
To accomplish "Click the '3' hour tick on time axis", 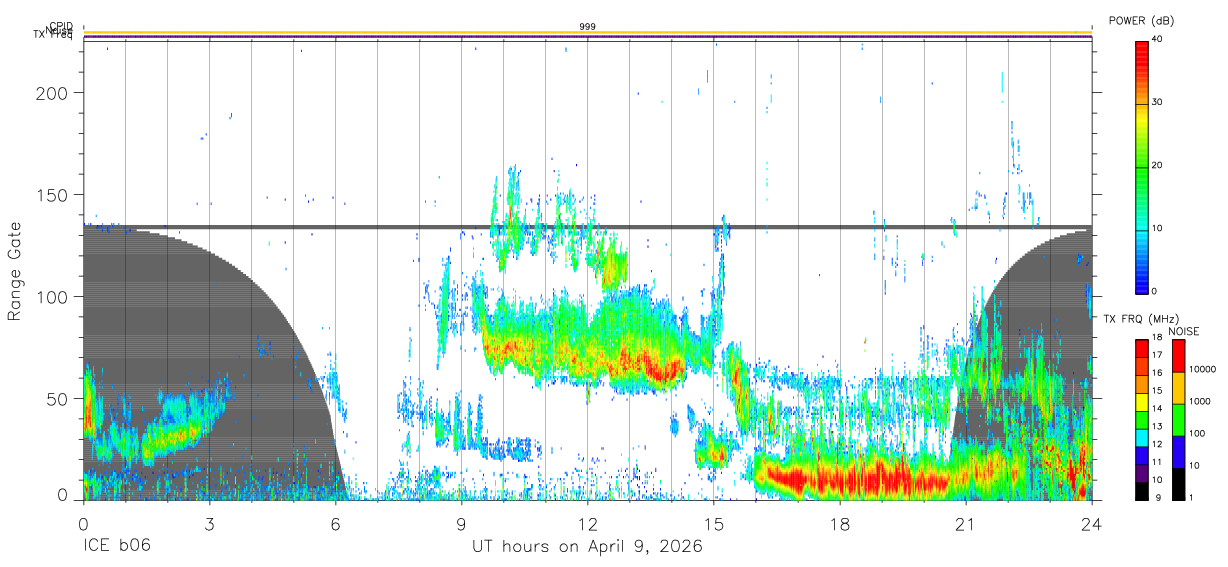I will (x=209, y=523).
